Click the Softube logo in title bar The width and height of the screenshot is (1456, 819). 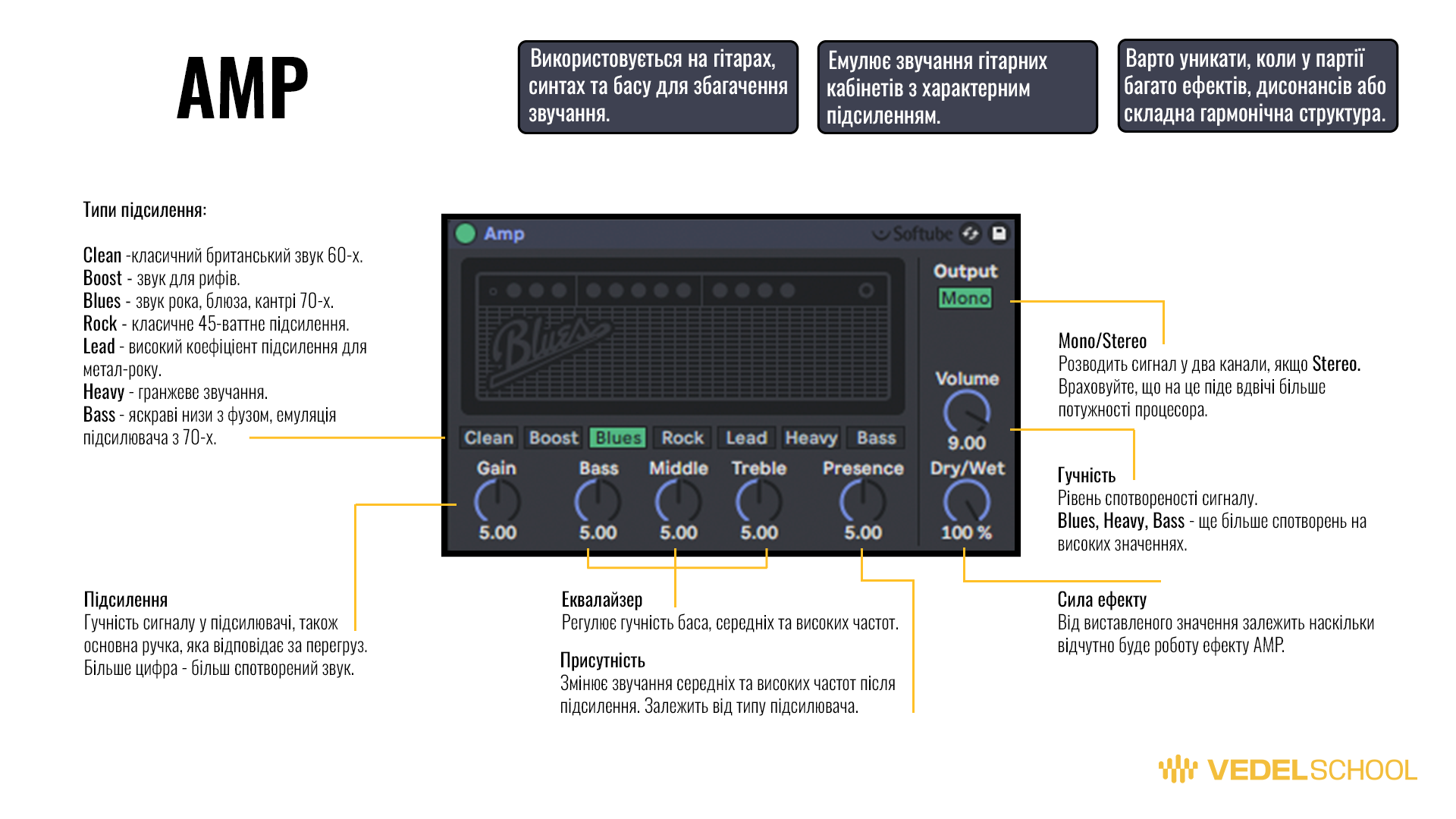(x=912, y=234)
